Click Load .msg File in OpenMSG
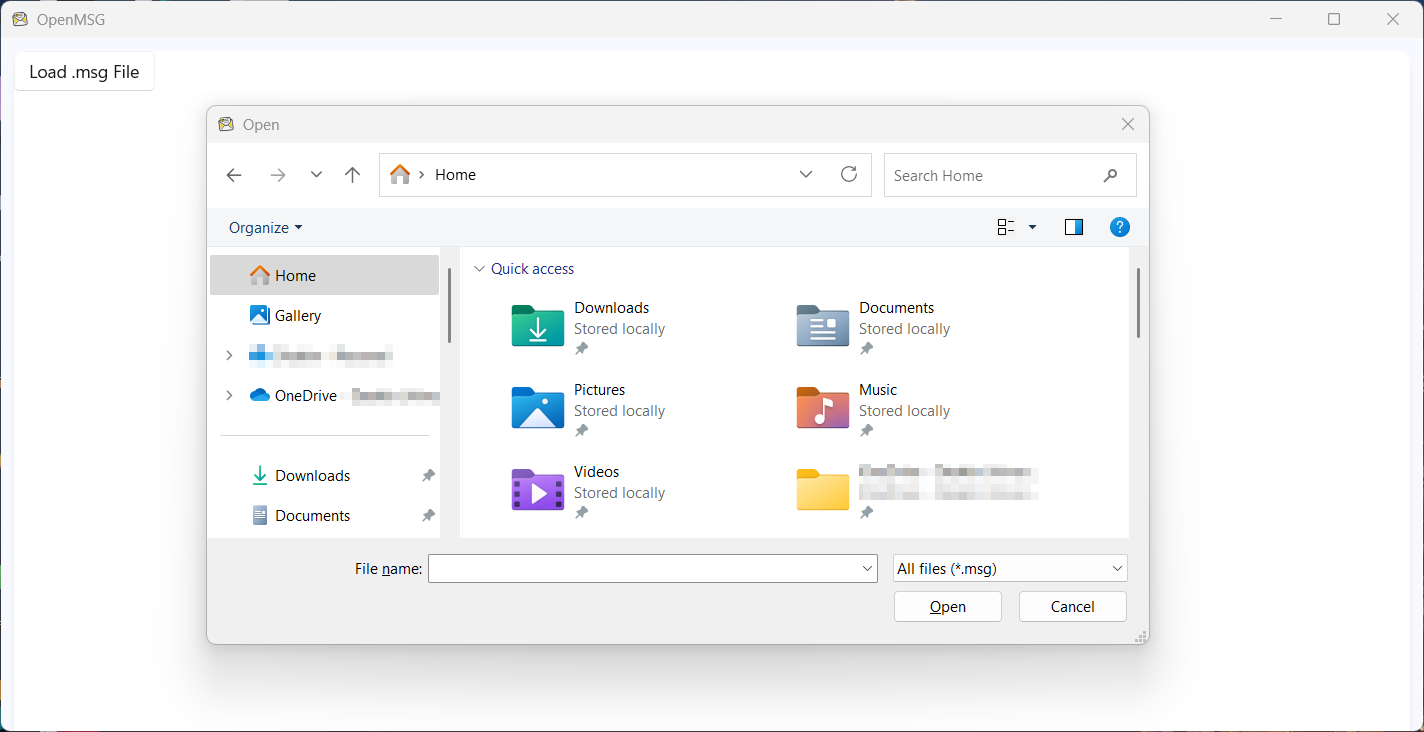 coord(84,71)
